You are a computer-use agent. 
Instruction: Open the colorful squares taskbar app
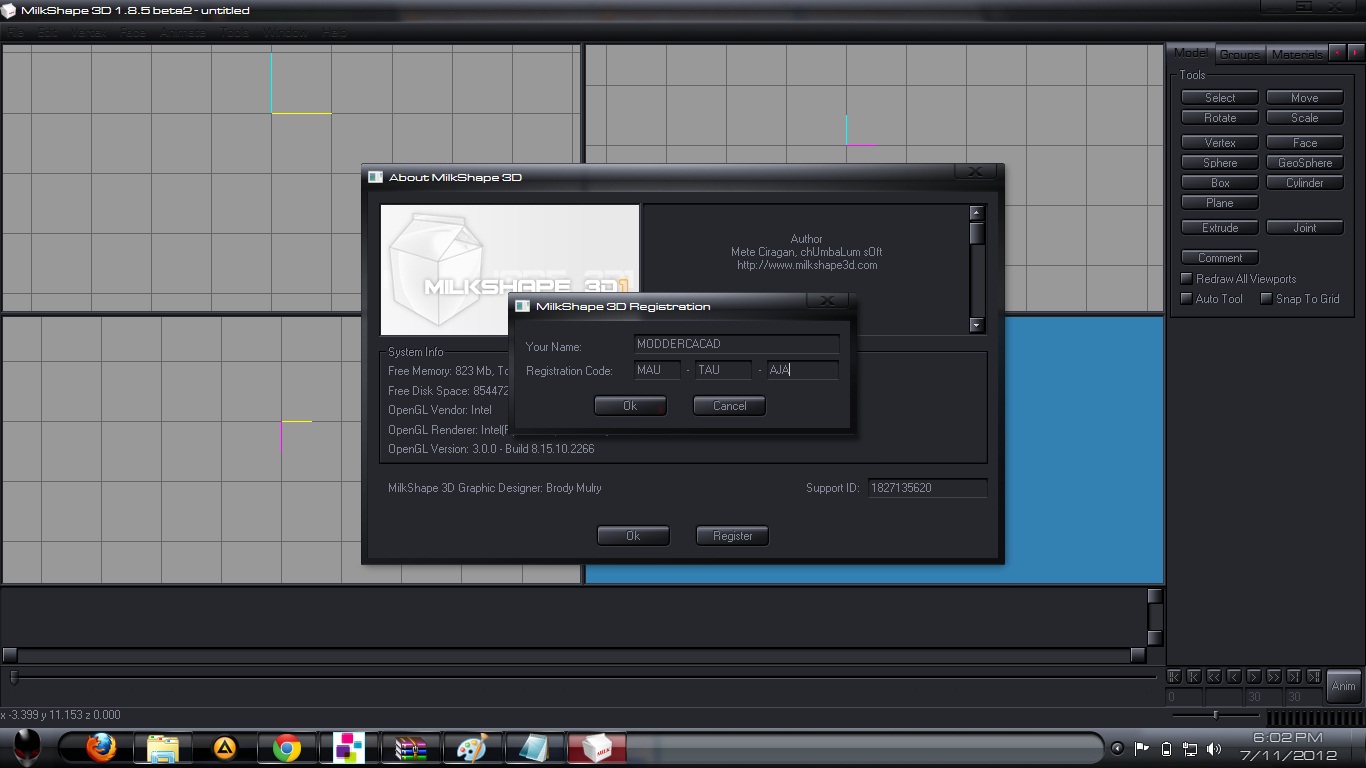[349, 748]
